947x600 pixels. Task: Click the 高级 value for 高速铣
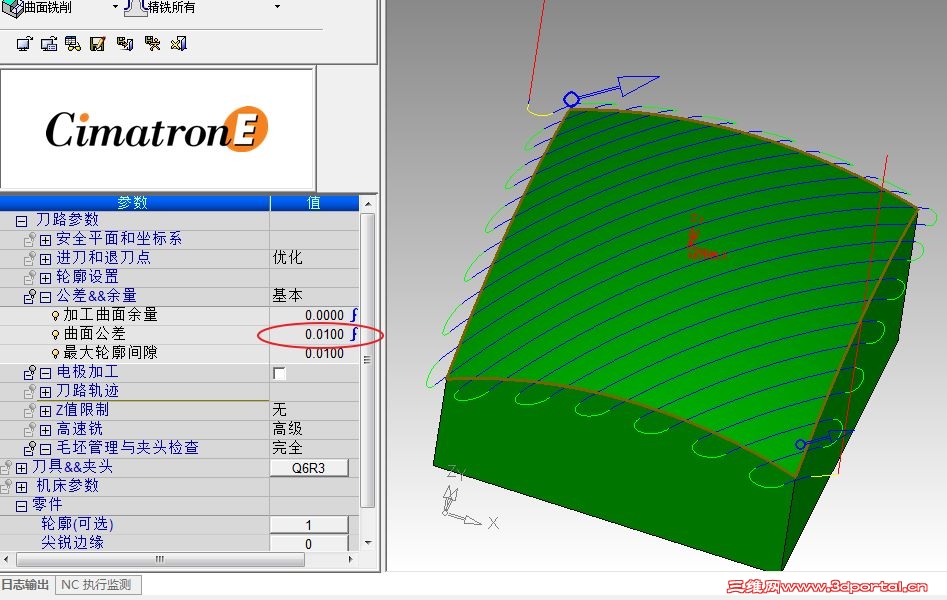[x=287, y=429]
